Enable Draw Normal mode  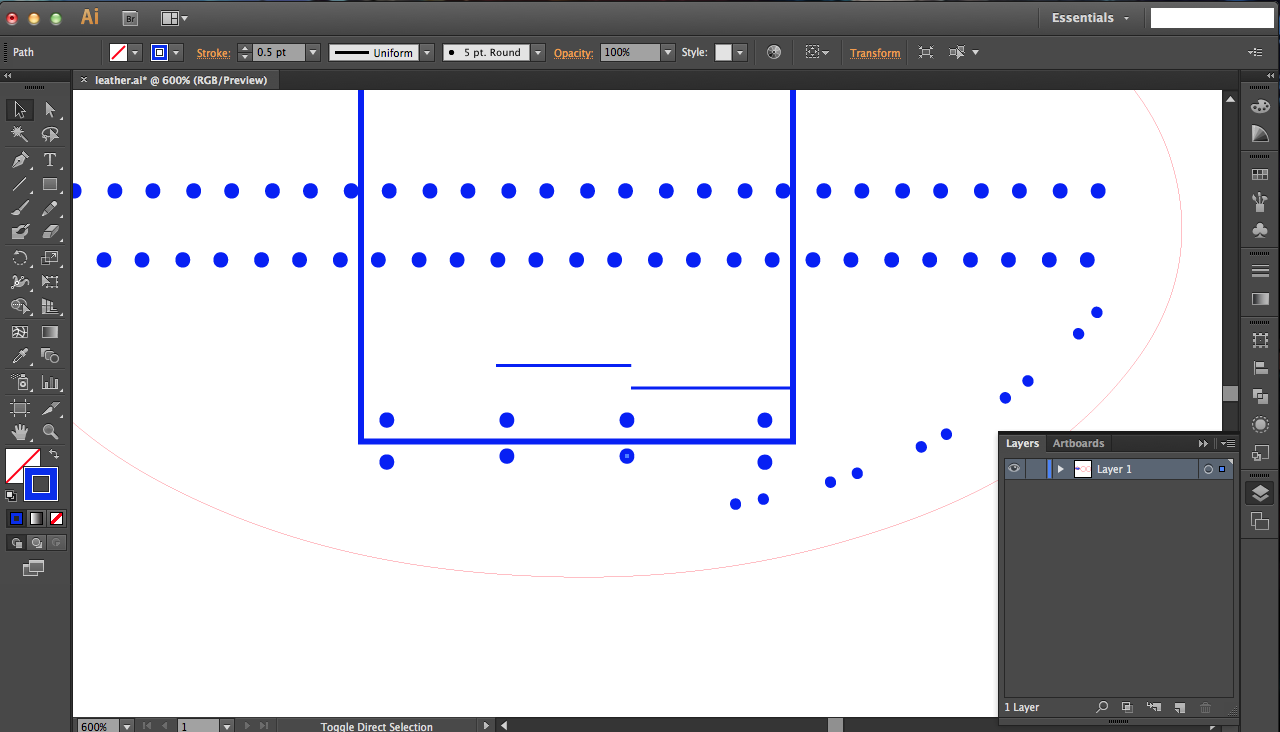[16, 543]
